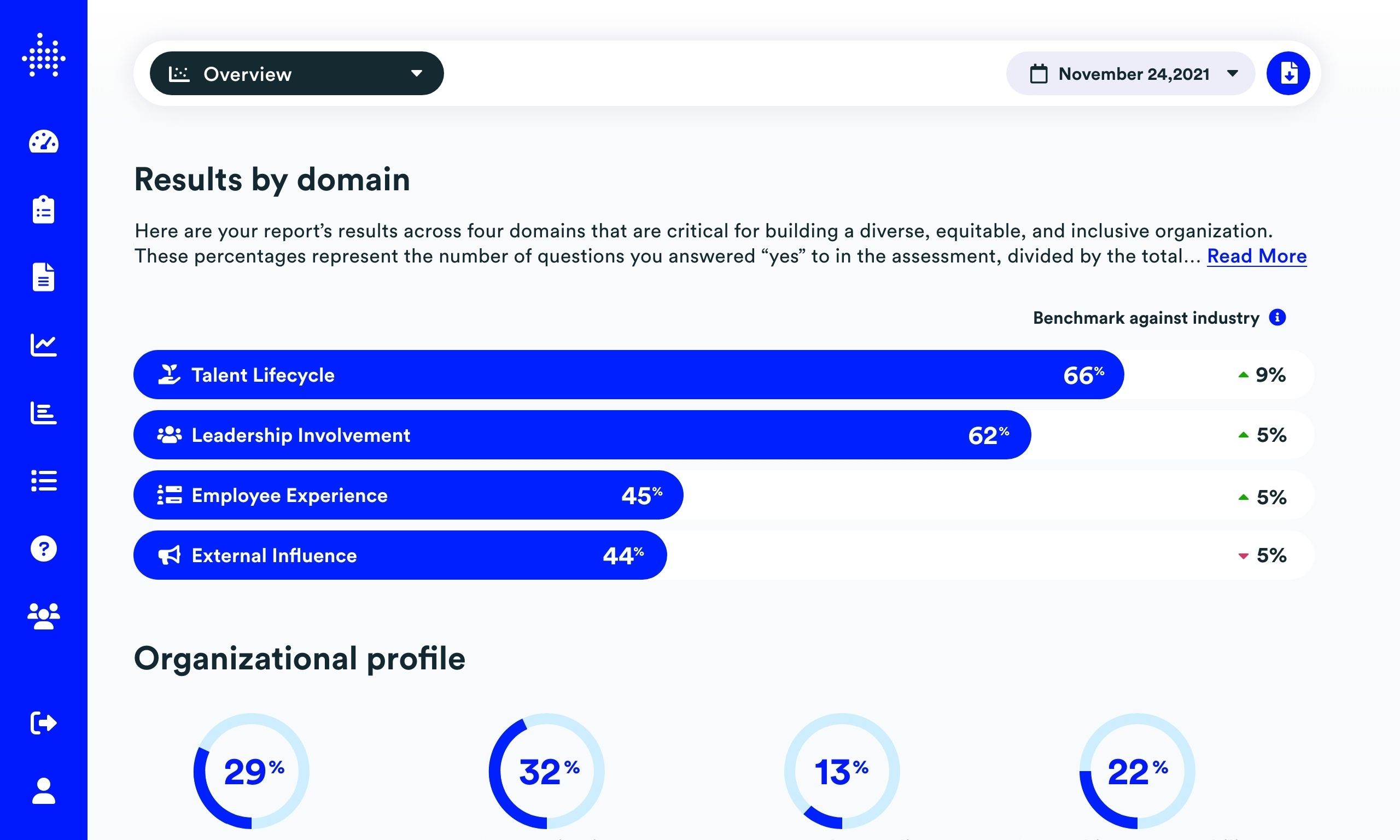The image size is (1400, 840).
Task: Click the 32% organizational profile ring
Action: pos(547,771)
